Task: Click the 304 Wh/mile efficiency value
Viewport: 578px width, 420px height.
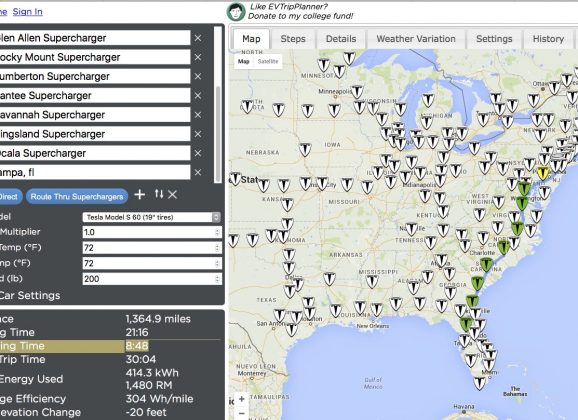Action: tap(160, 399)
